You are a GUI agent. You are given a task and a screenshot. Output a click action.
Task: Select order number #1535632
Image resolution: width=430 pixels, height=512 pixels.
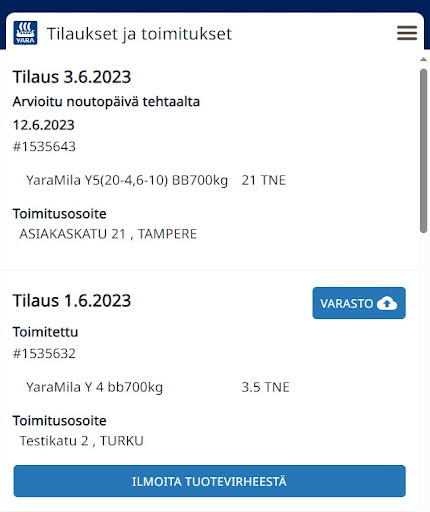coord(44,354)
